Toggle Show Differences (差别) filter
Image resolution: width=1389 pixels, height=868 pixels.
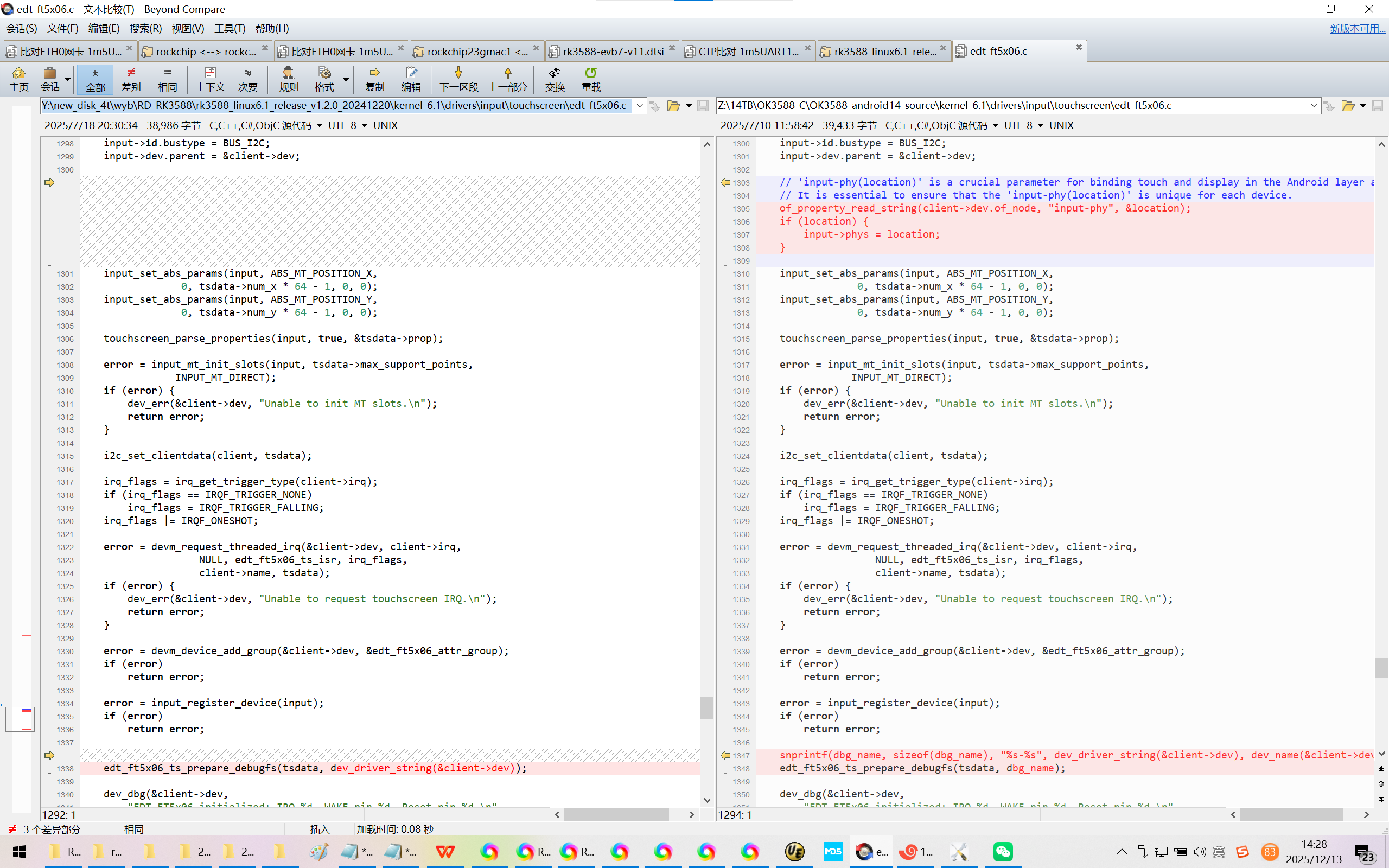[131, 79]
